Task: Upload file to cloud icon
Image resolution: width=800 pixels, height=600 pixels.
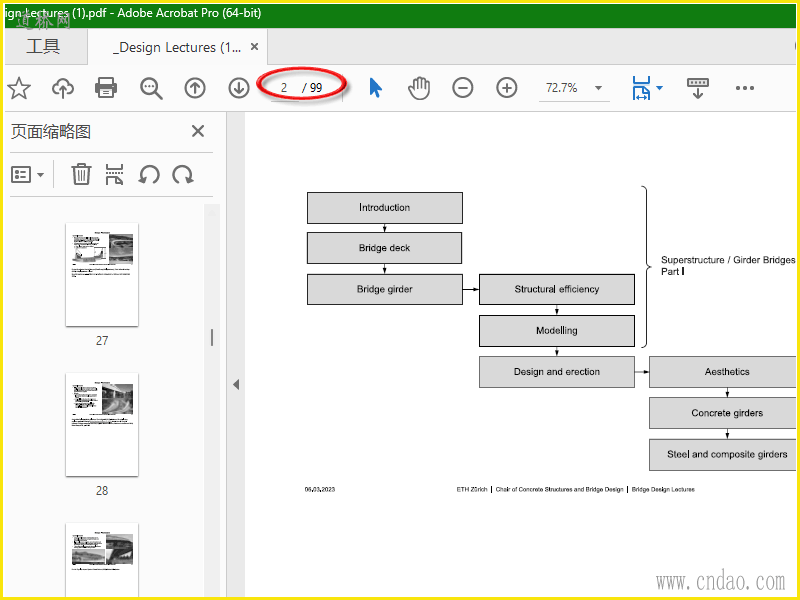Action: [63, 88]
